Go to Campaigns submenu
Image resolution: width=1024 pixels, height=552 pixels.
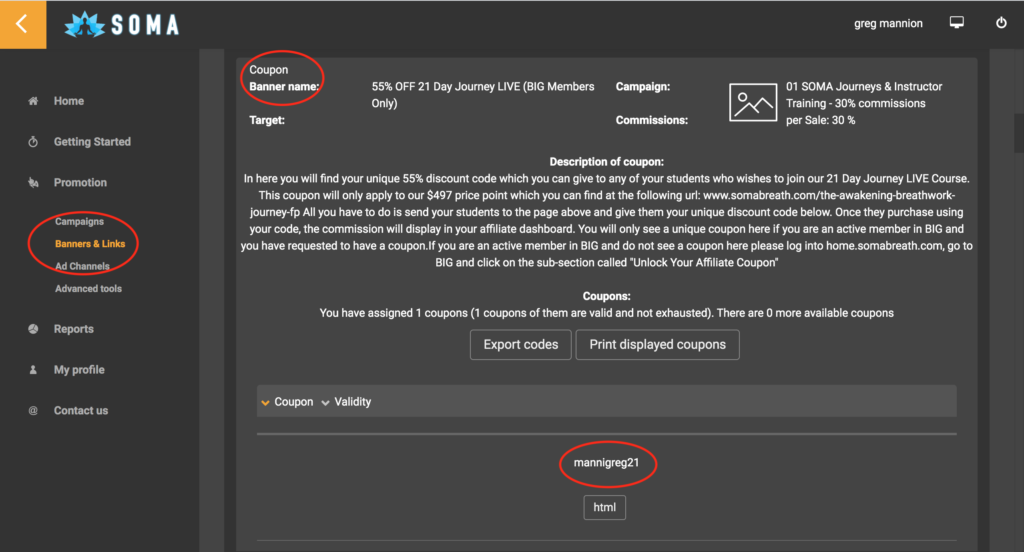pyautogui.click(x=79, y=221)
